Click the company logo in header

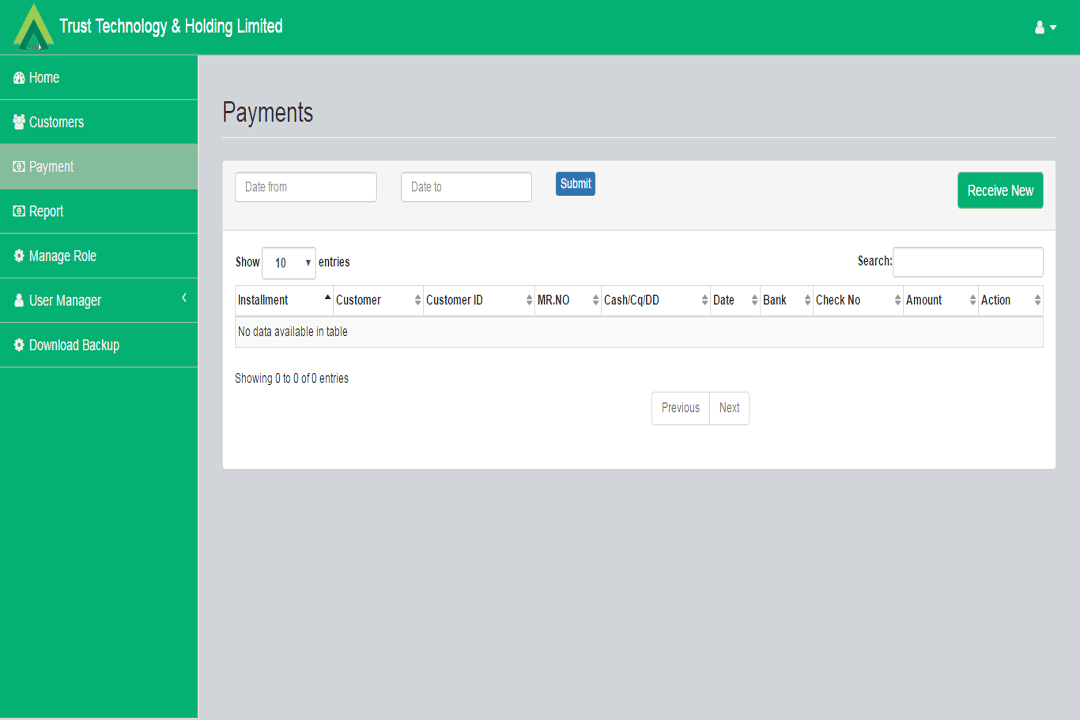[34, 27]
